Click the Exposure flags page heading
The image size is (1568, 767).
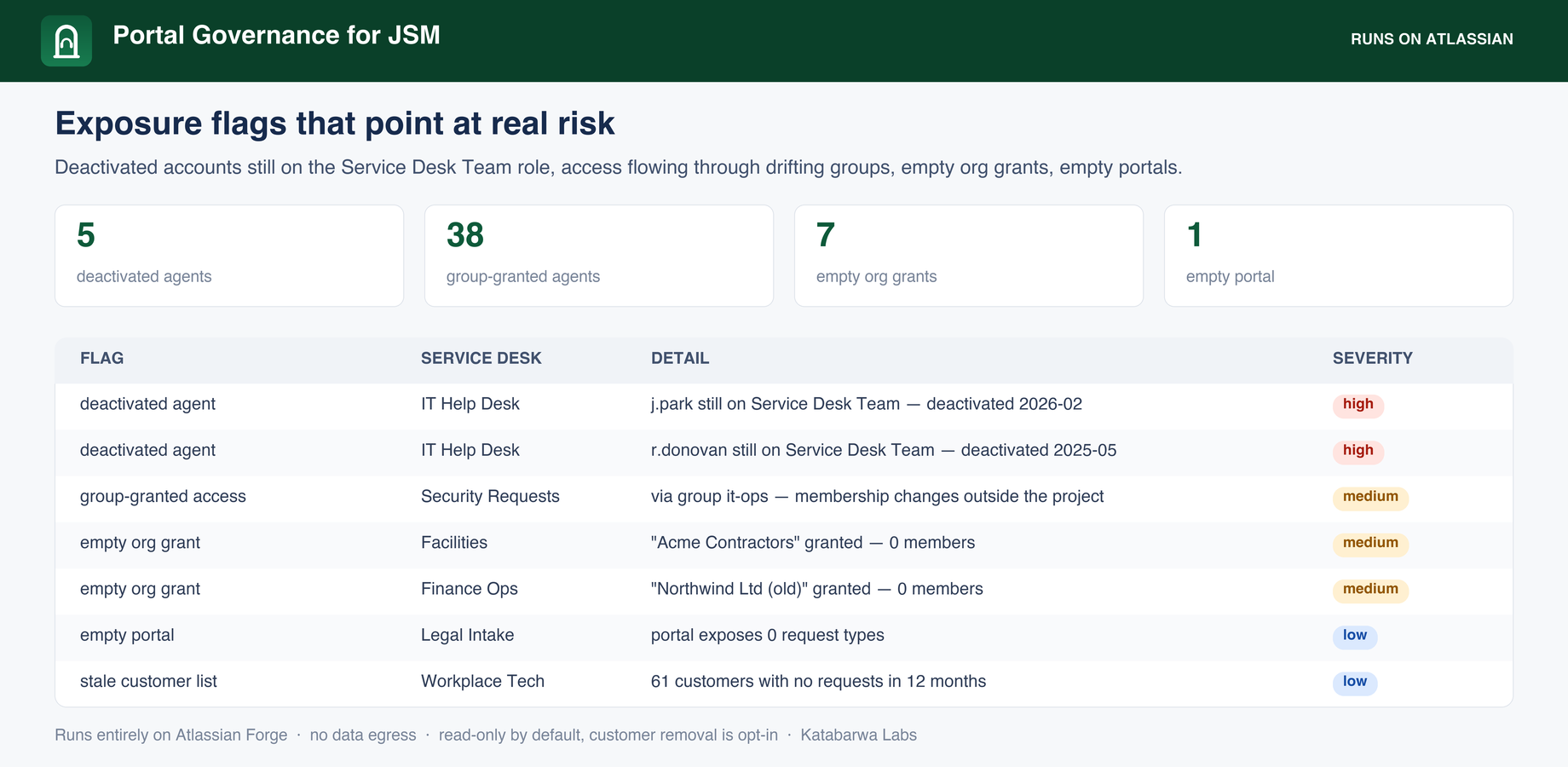tap(335, 124)
